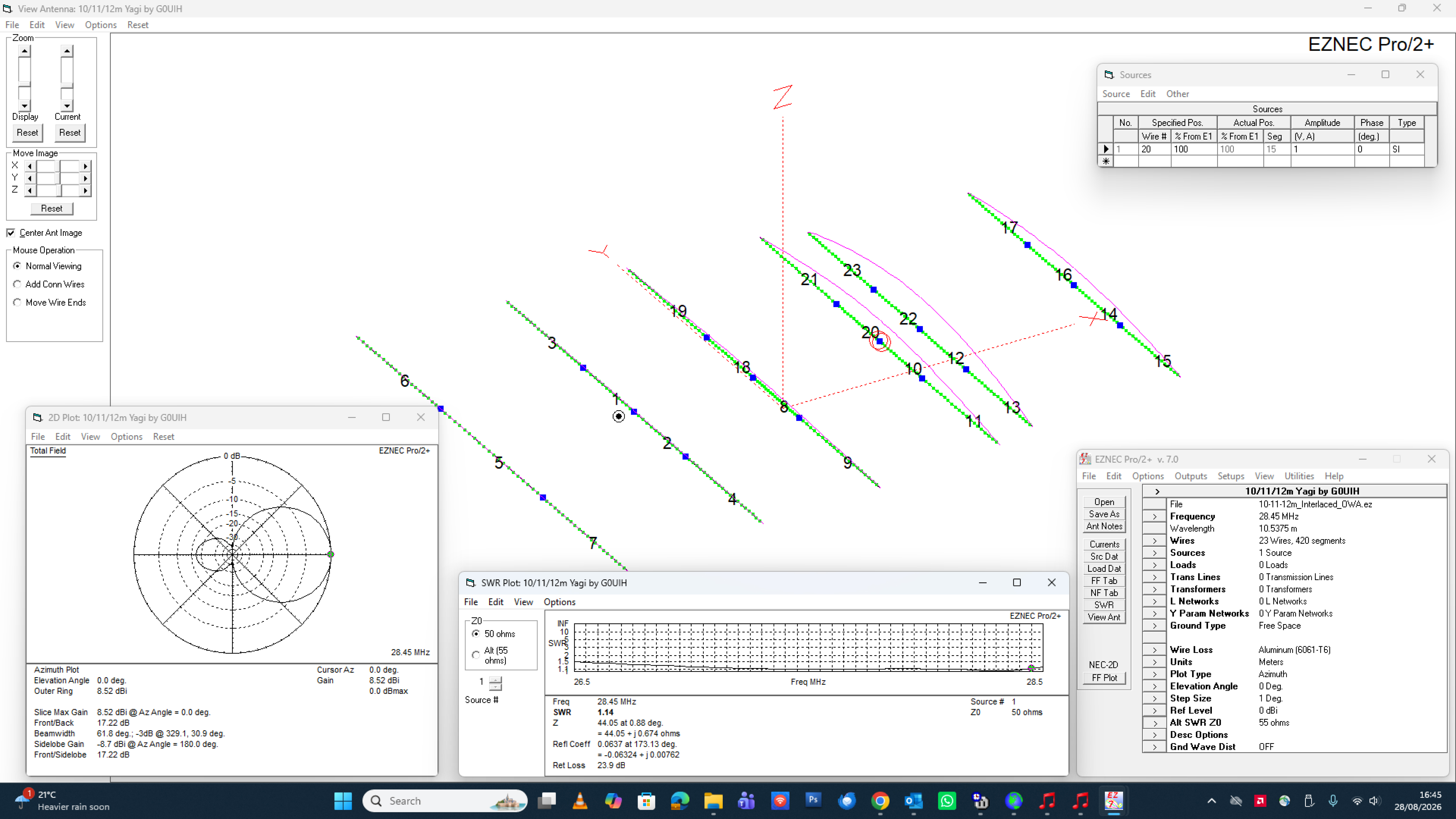The height and width of the screenshot is (819, 1456).
Task: Expand the Loads setting row
Action: pos(1155,565)
